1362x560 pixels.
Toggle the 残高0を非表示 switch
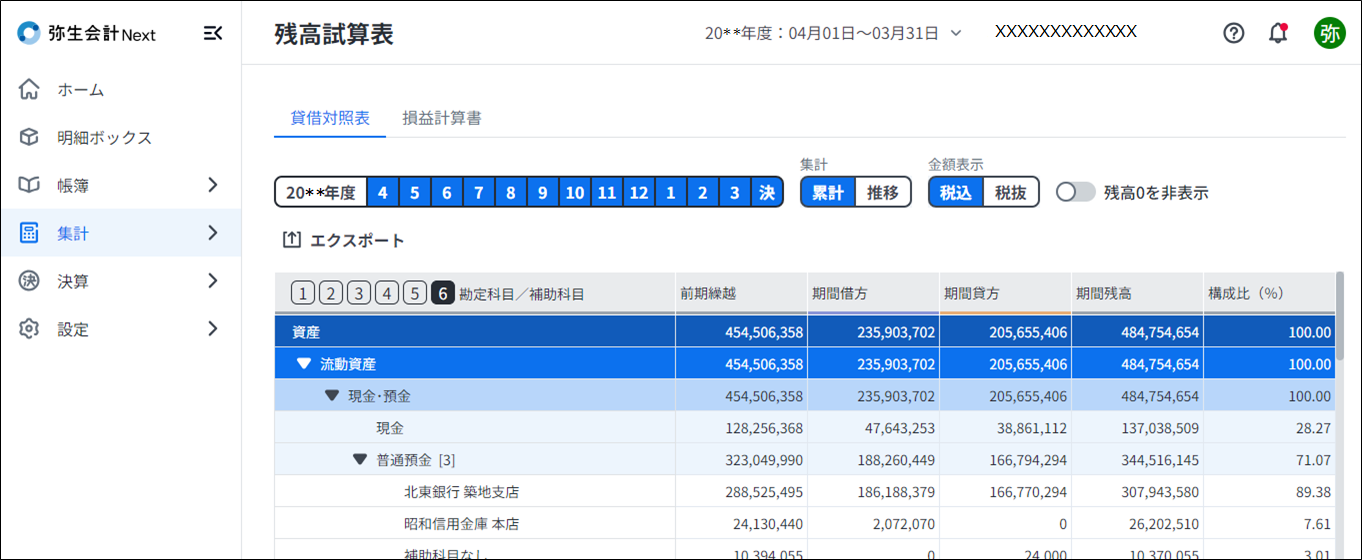[x=1076, y=192]
